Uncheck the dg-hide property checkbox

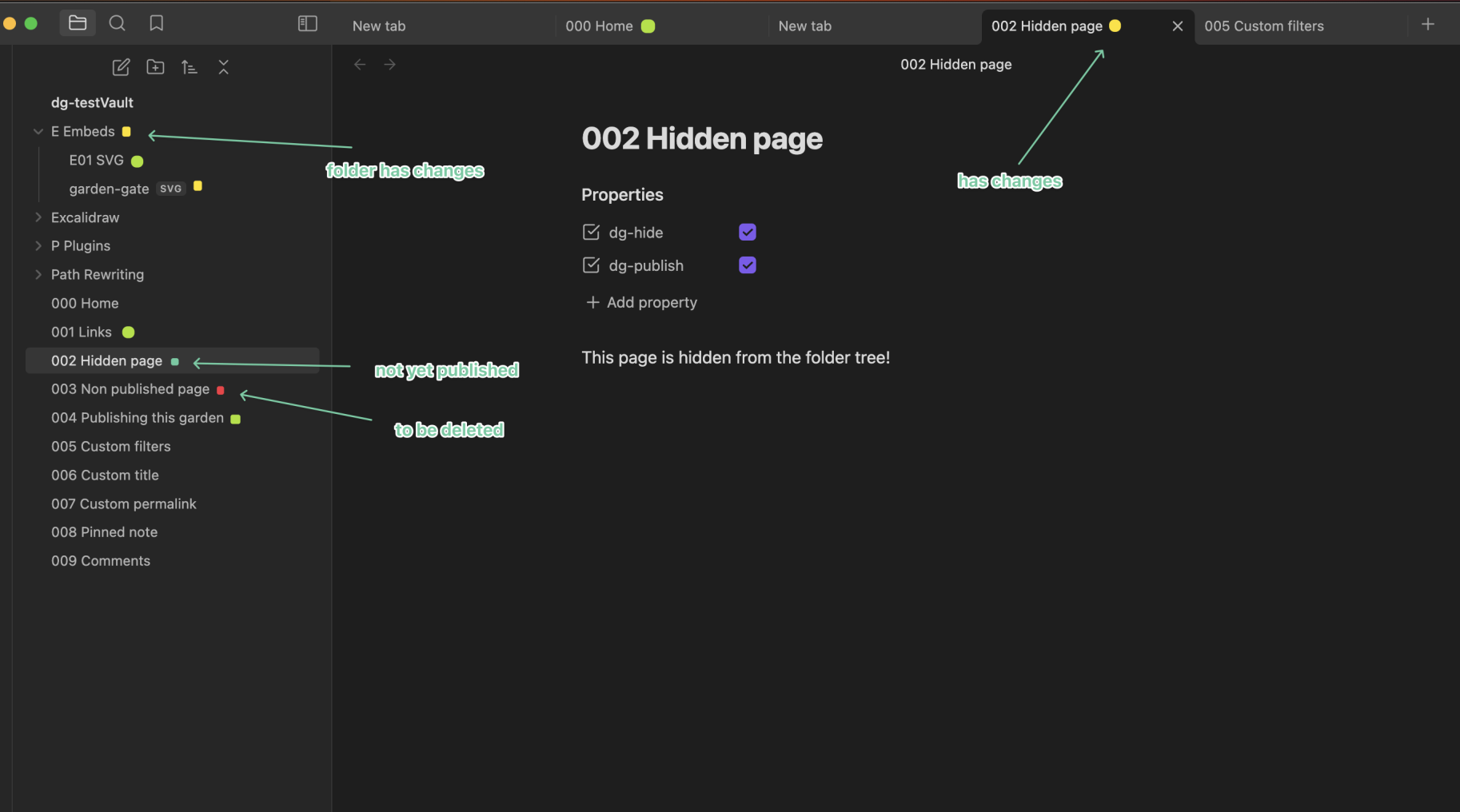(x=746, y=232)
